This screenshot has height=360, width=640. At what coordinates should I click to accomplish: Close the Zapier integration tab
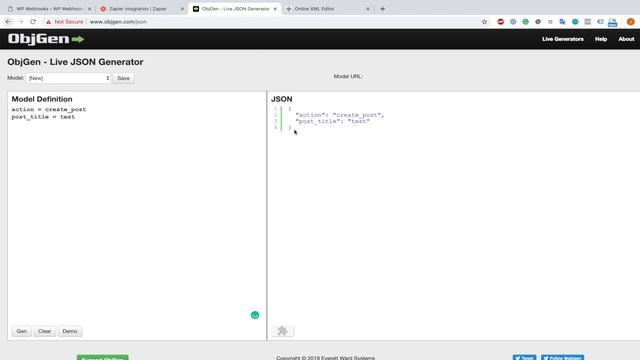pos(182,9)
